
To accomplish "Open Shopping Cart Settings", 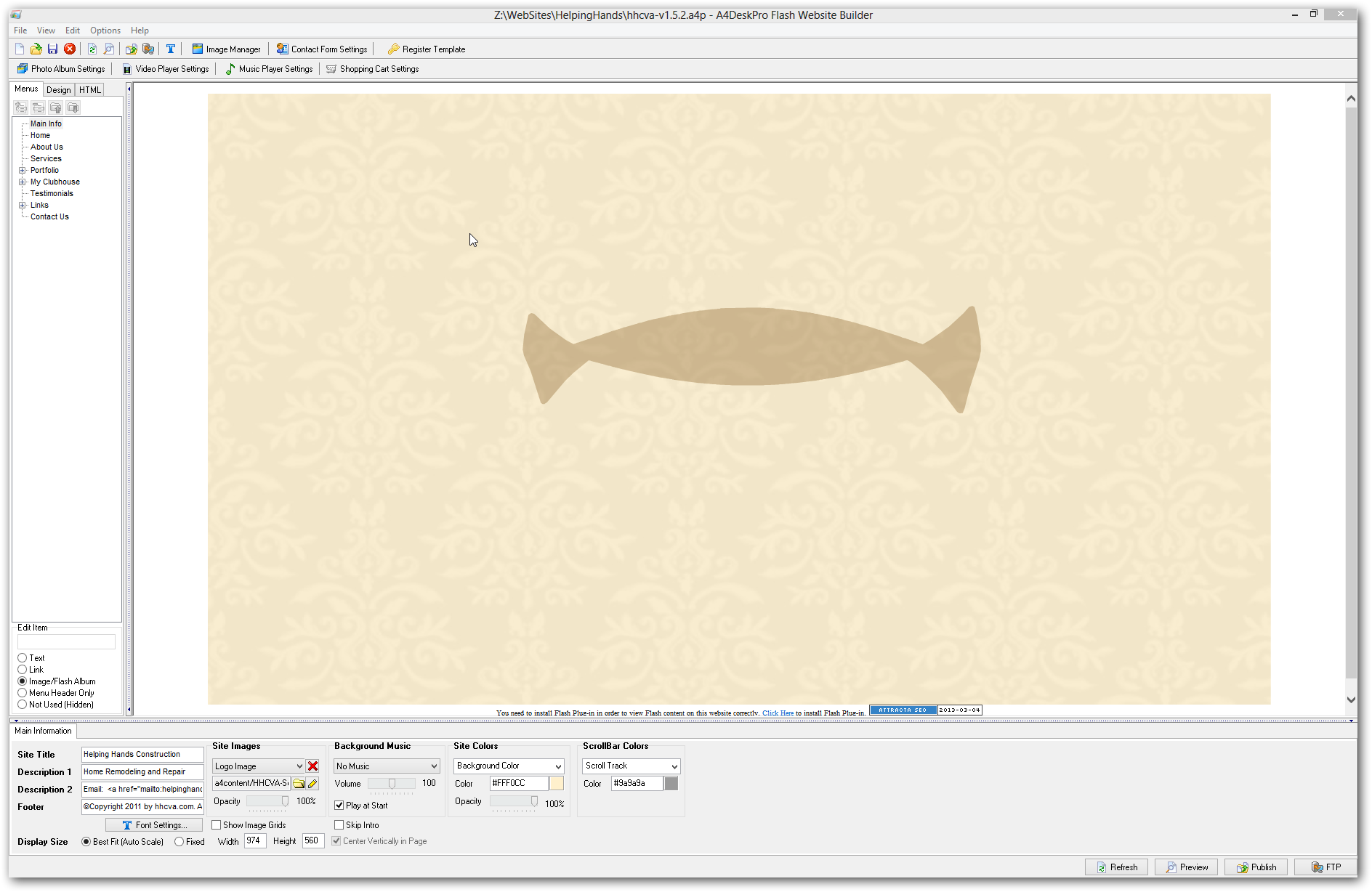I will (372, 69).
